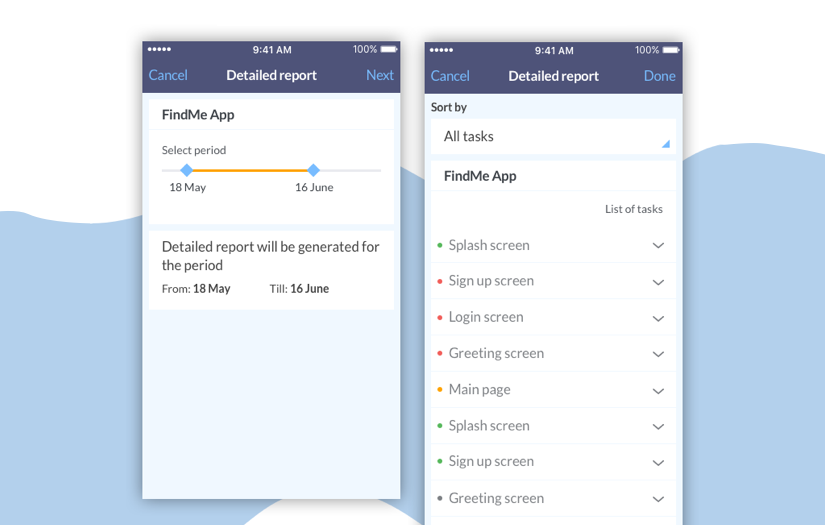
Task: Click battery icon in left phone status bar
Action: [389, 49]
